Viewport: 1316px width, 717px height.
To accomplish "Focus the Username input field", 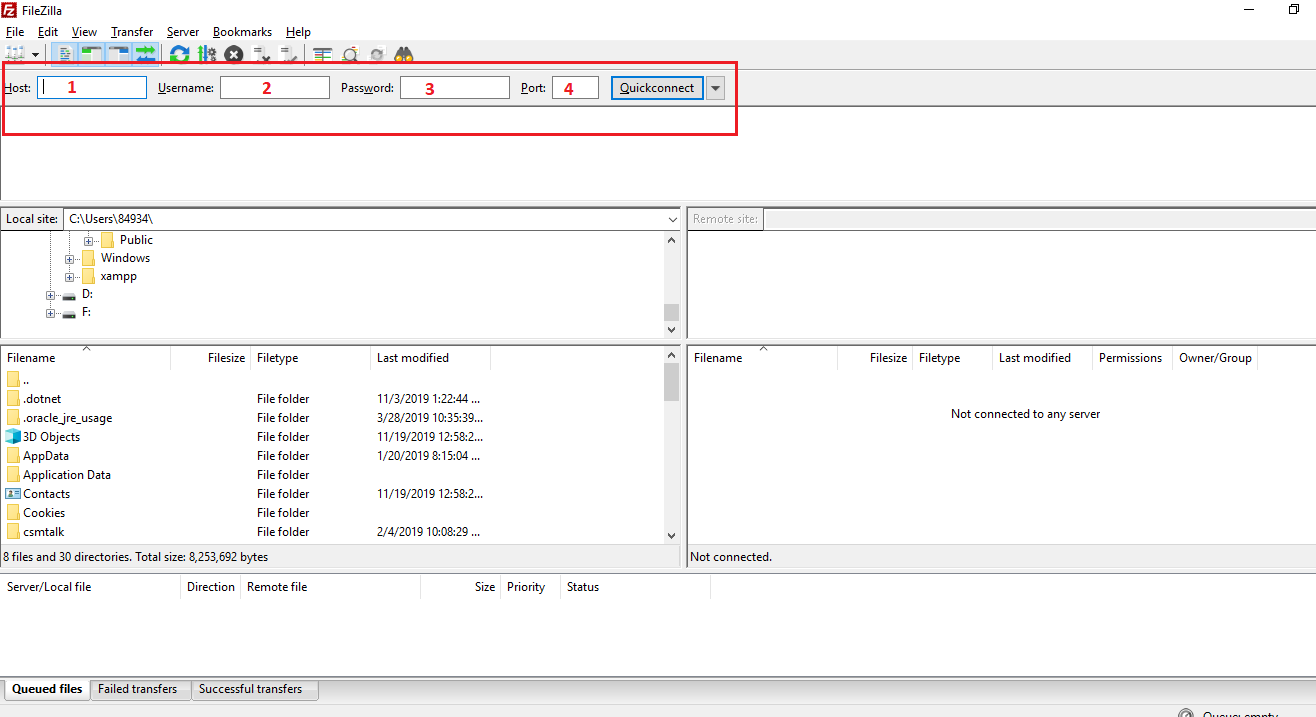I will click(275, 88).
